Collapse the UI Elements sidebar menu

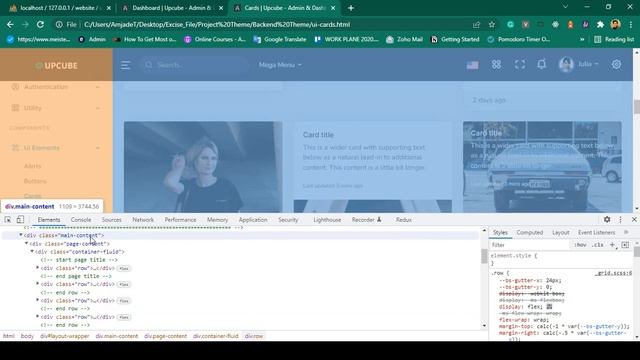(56, 148)
